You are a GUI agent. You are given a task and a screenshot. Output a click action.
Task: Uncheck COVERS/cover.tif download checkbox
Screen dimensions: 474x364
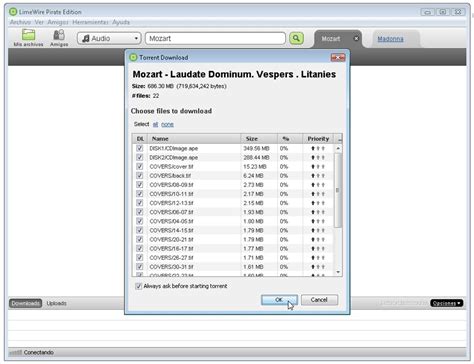click(140, 167)
